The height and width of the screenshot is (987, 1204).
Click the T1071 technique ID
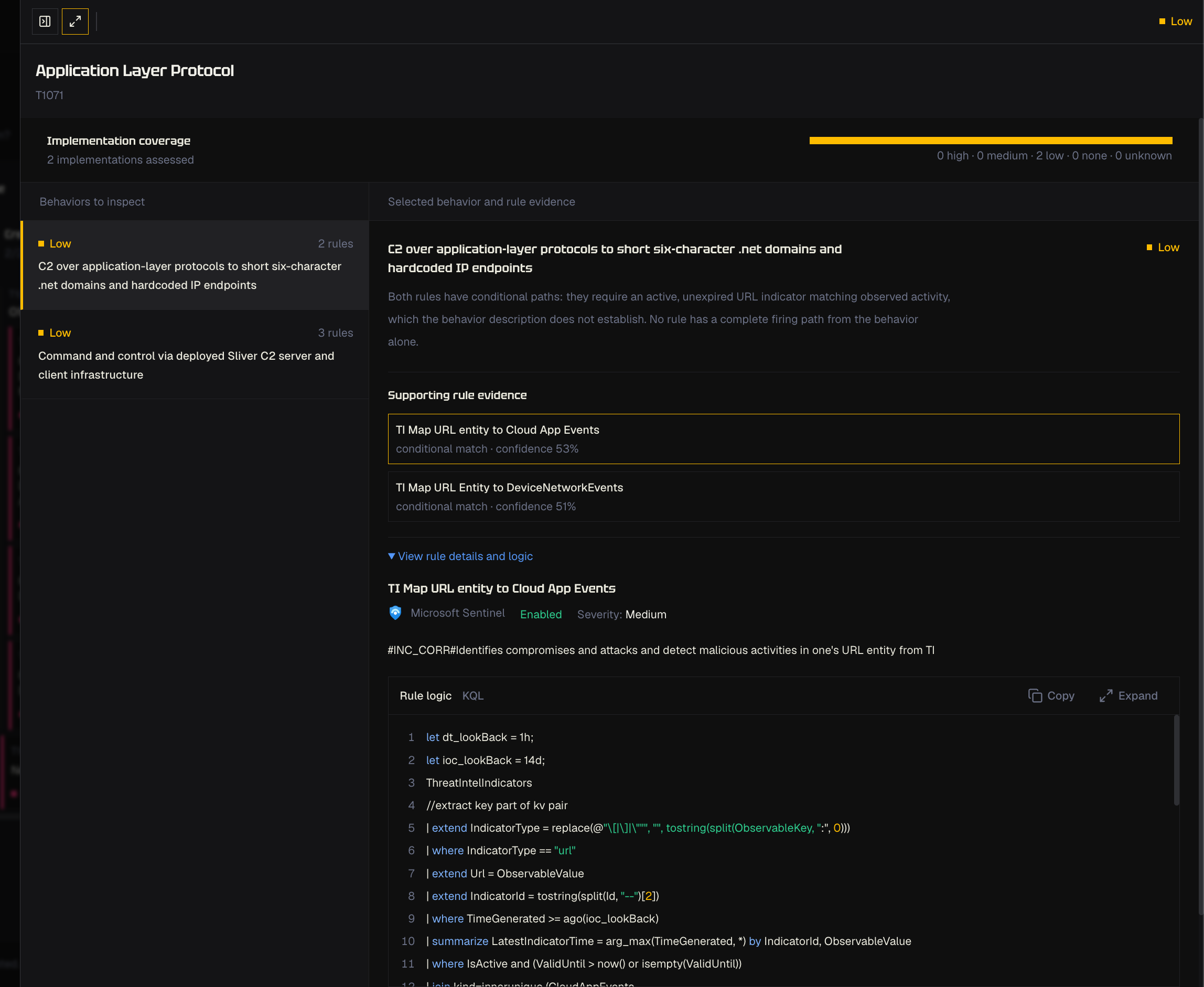[x=49, y=95]
